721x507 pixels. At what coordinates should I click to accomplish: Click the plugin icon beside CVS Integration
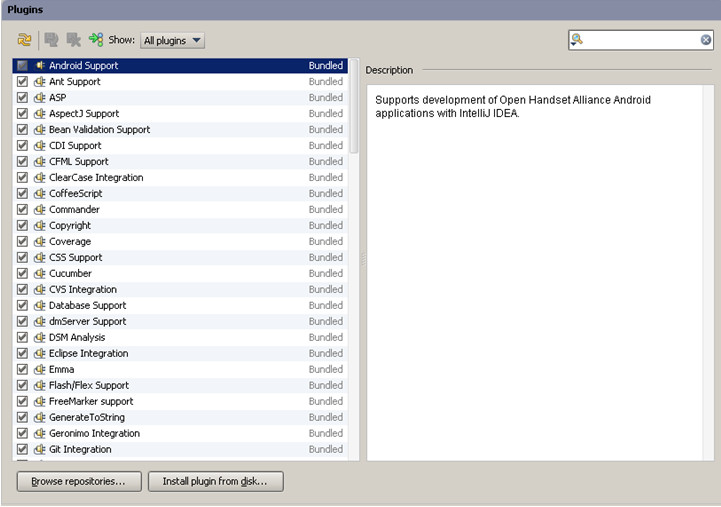click(x=40, y=290)
